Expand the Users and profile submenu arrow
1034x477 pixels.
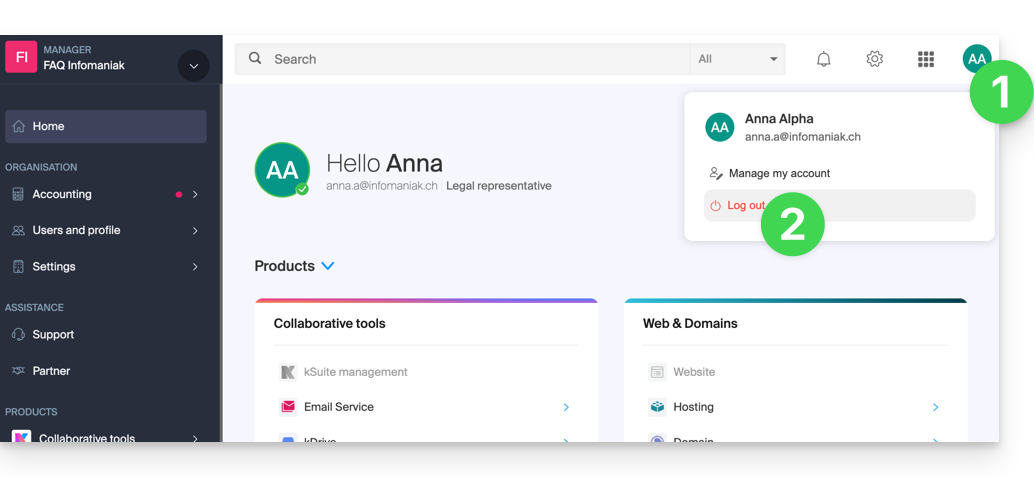(195, 230)
